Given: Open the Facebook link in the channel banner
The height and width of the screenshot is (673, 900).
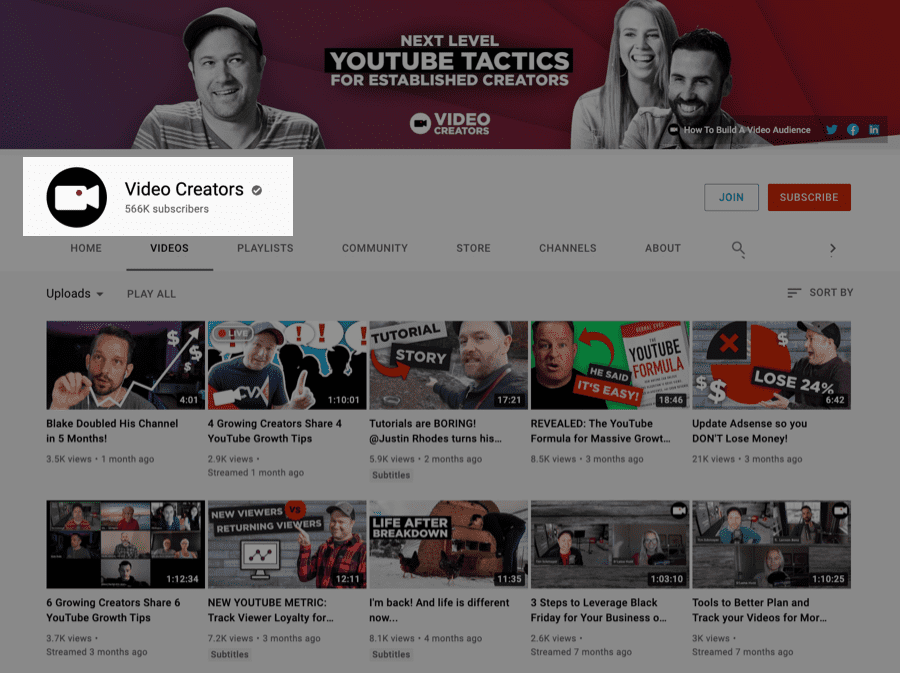Looking at the screenshot, I should 853,130.
